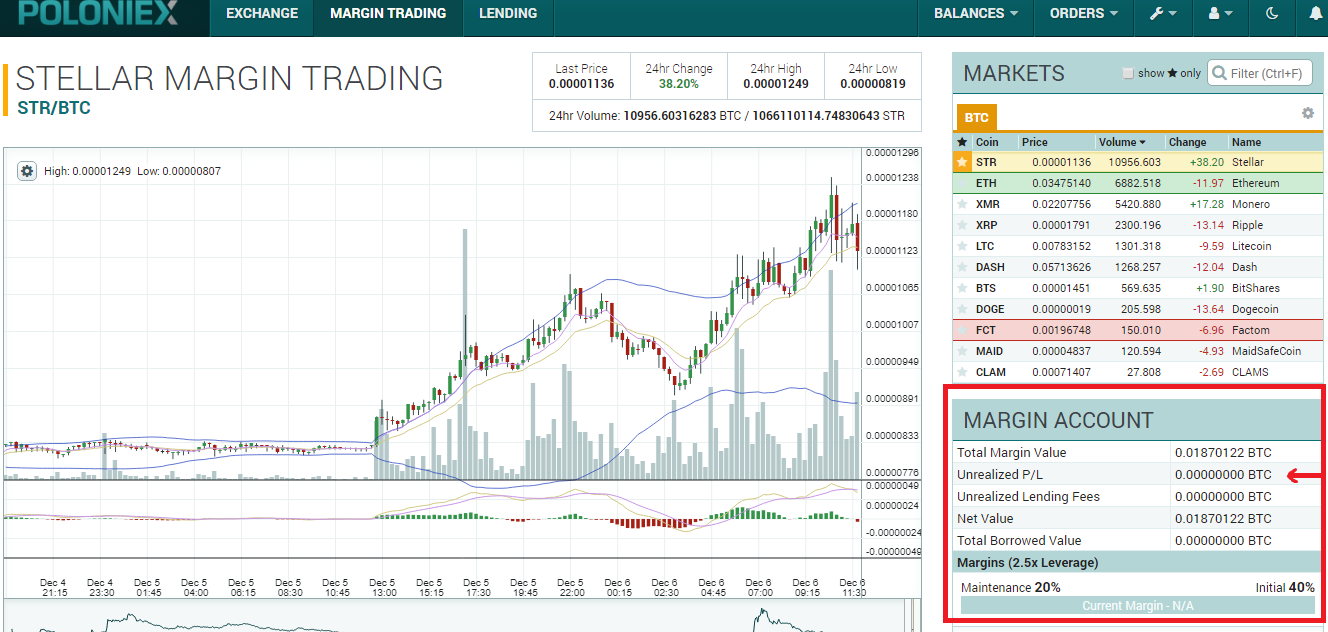Click the Poloniex logo
The image size is (1328, 632).
click(98, 14)
